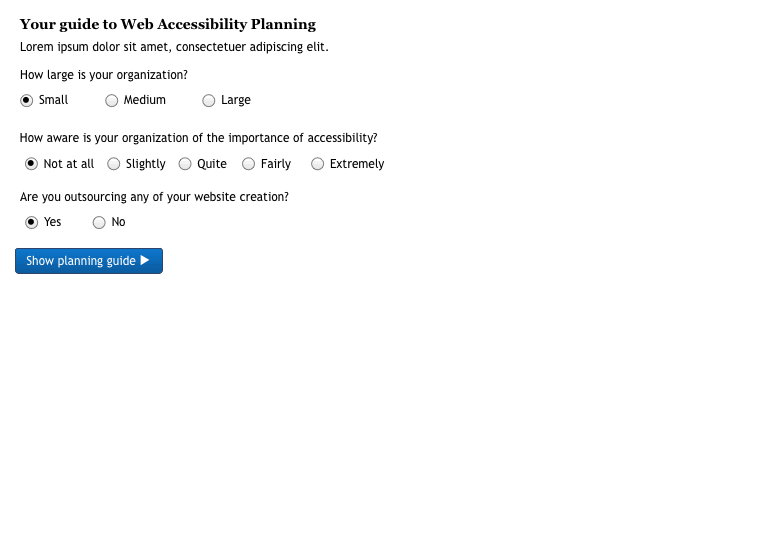The width and height of the screenshot is (782, 559).
Task: Click the arrow icon on the planning guide button
Action: pyautogui.click(x=145, y=260)
